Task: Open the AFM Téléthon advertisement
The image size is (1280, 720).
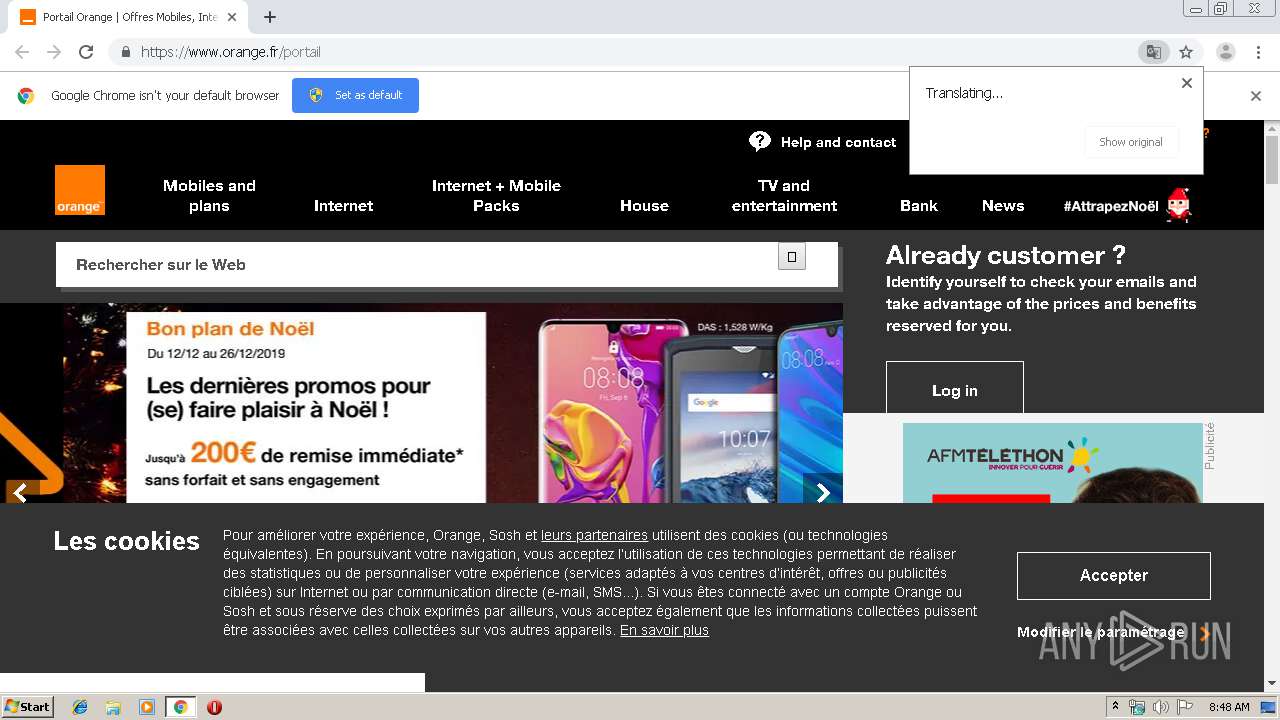Action: point(1052,463)
